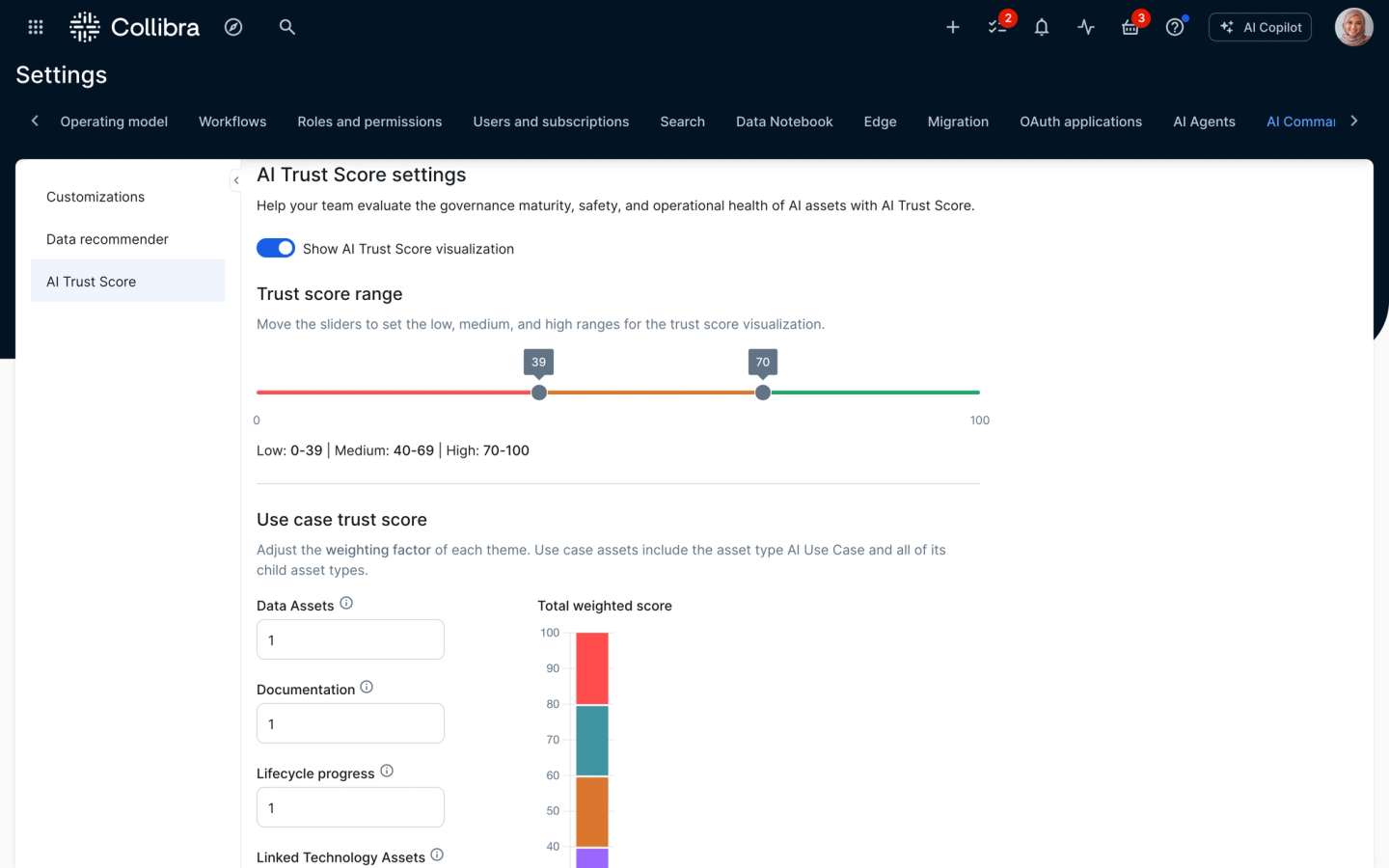This screenshot has width=1389, height=868.
Task: Click the left chevron to scroll tabs
Action: click(35, 121)
